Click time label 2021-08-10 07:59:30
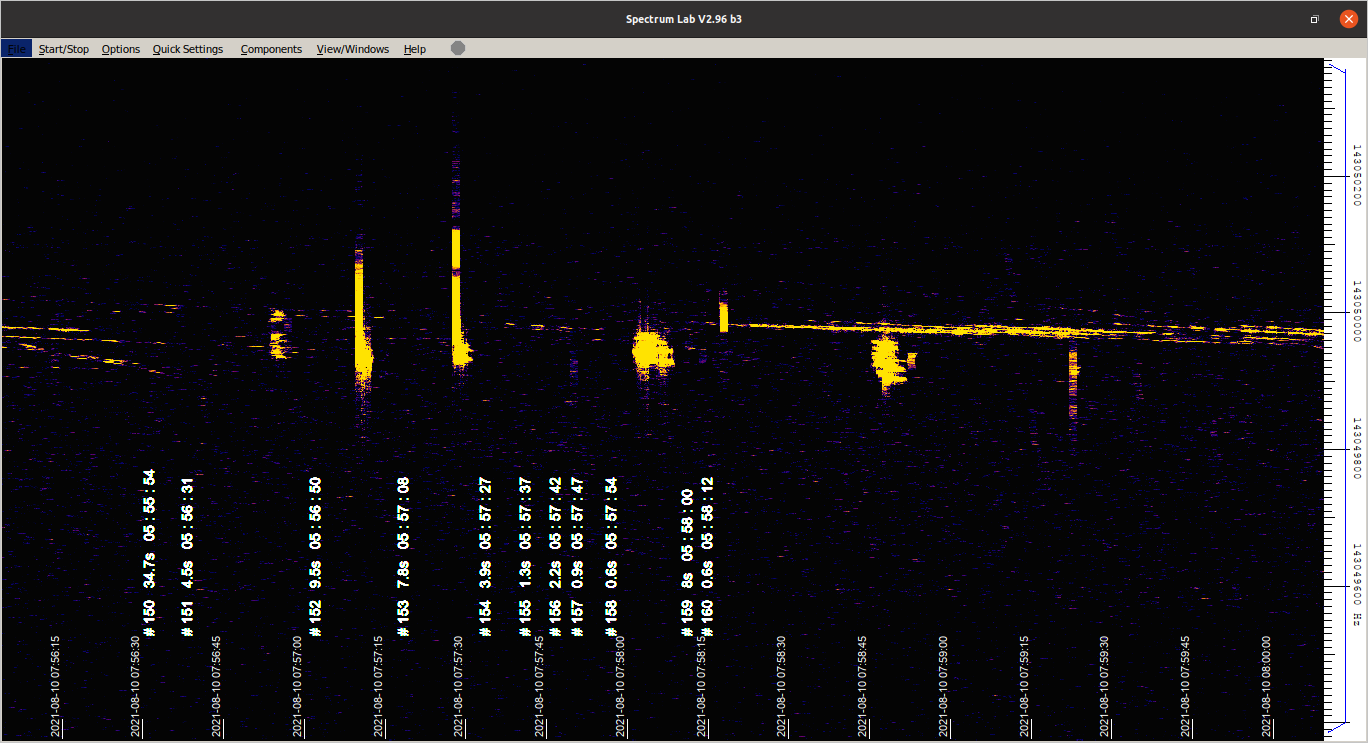Image resolution: width=1368 pixels, height=743 pixels. (1104, 686)
